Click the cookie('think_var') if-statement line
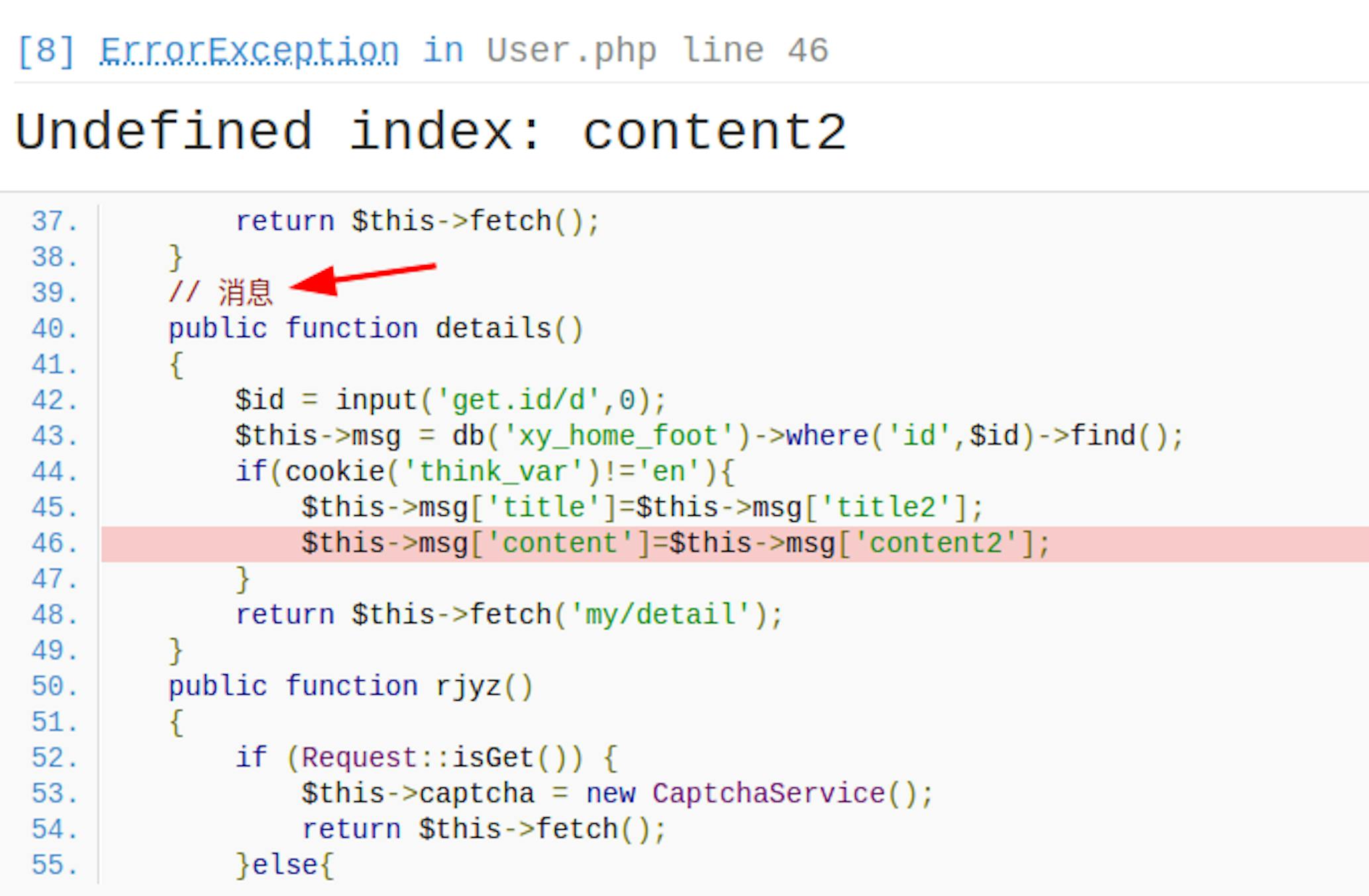The height and width of the screenshot is (896, 1369). coord(485,472)
